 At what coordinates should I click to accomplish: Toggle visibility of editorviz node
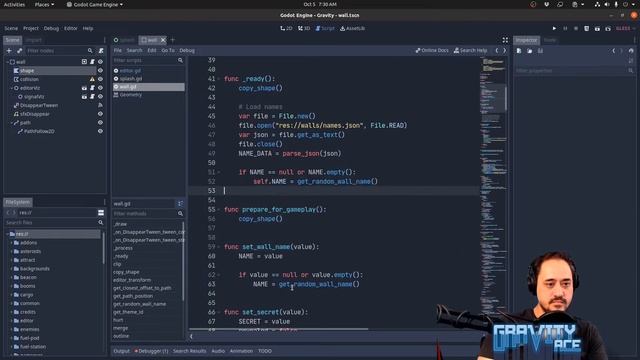100,88
